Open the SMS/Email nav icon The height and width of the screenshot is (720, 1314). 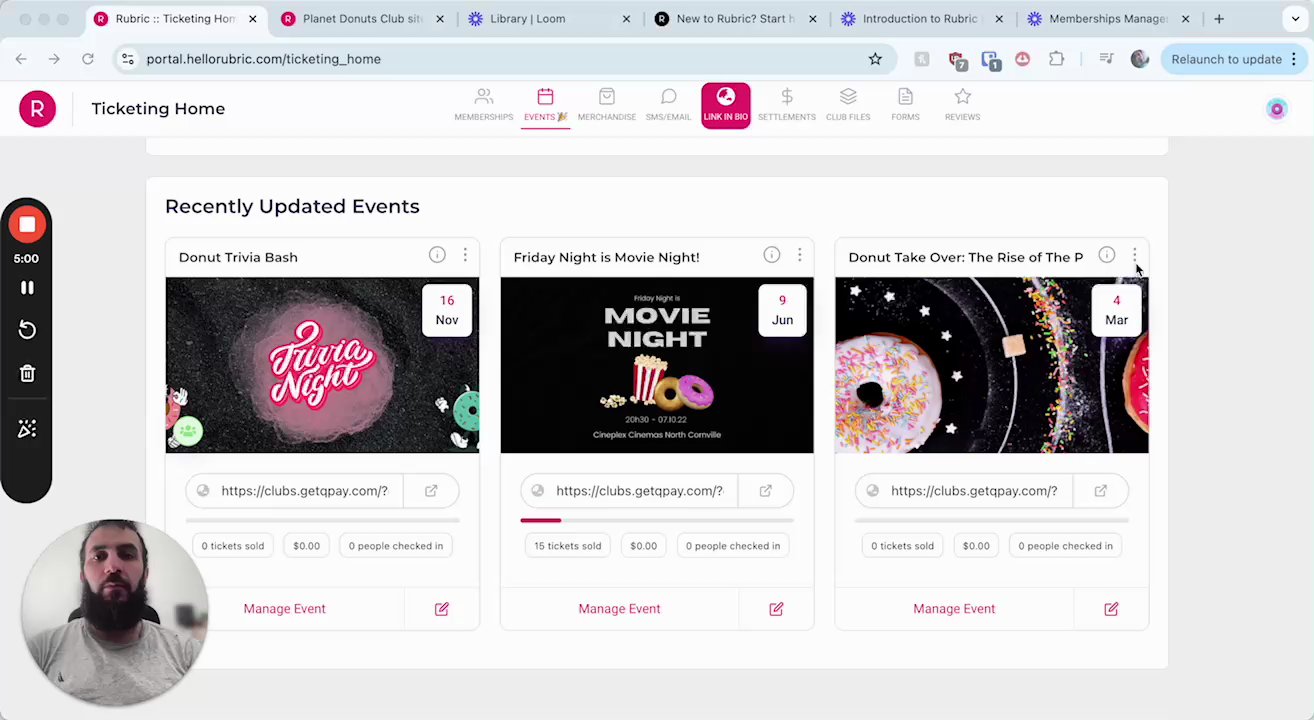(668, 104)
